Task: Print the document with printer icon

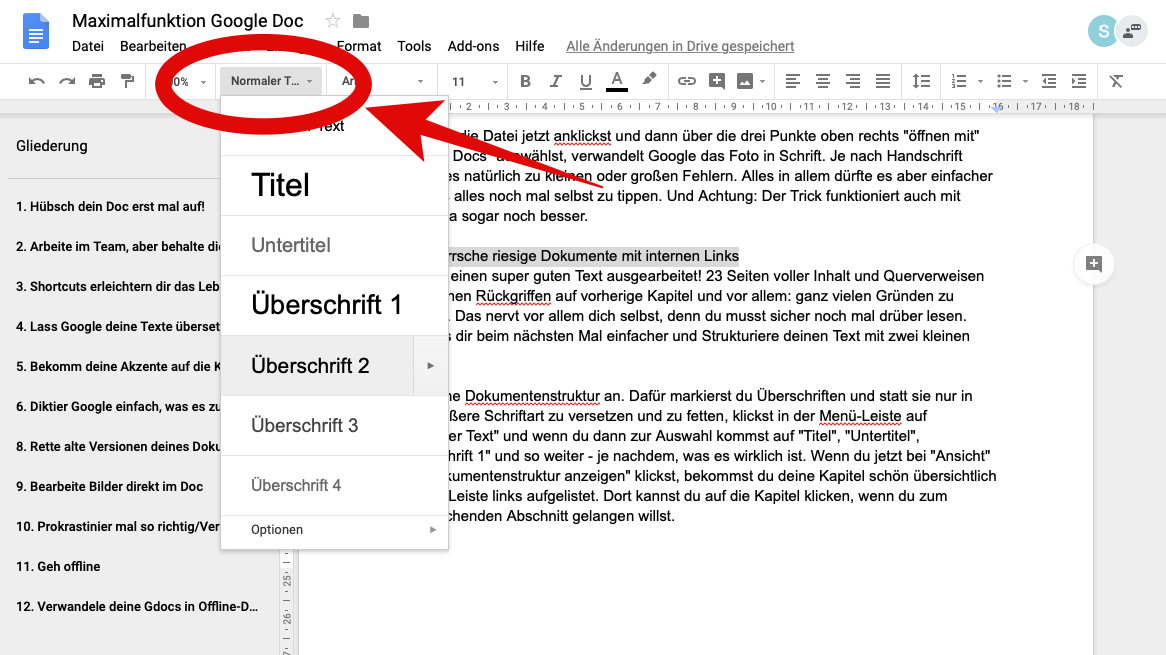Action: (x=97, y=81)
